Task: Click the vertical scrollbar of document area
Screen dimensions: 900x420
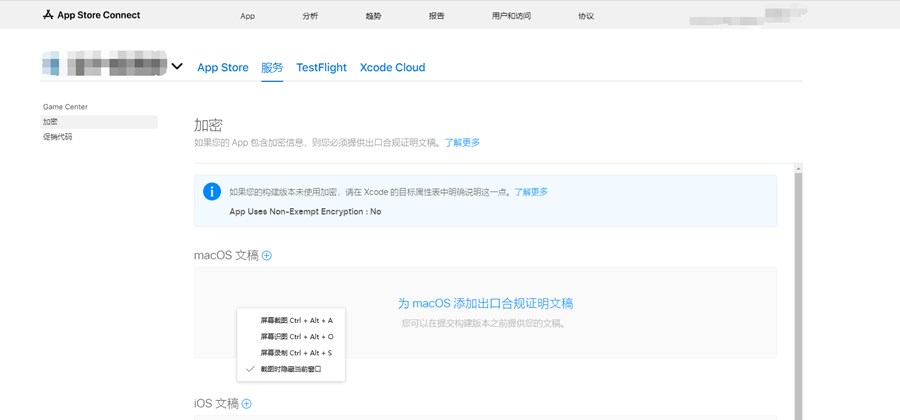Action: tap(798, 295)
